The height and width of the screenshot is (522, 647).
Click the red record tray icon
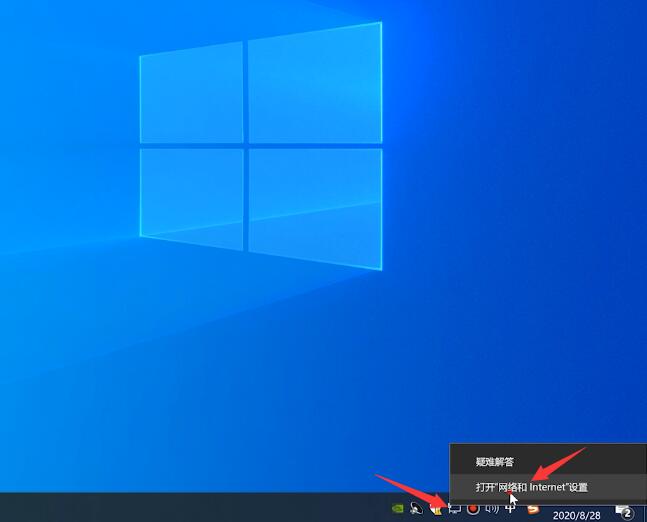pyautogui.click(x=473, y=508)
